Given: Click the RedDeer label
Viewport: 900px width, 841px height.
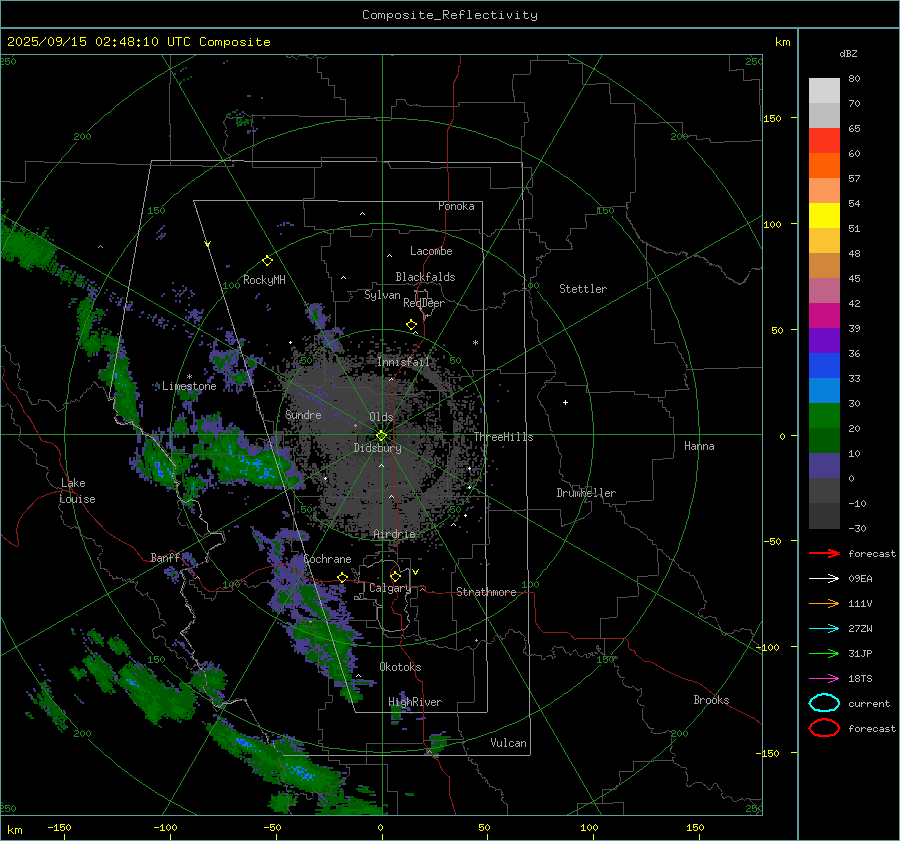Looking at the screenshot, I should [x=424, y=303].
